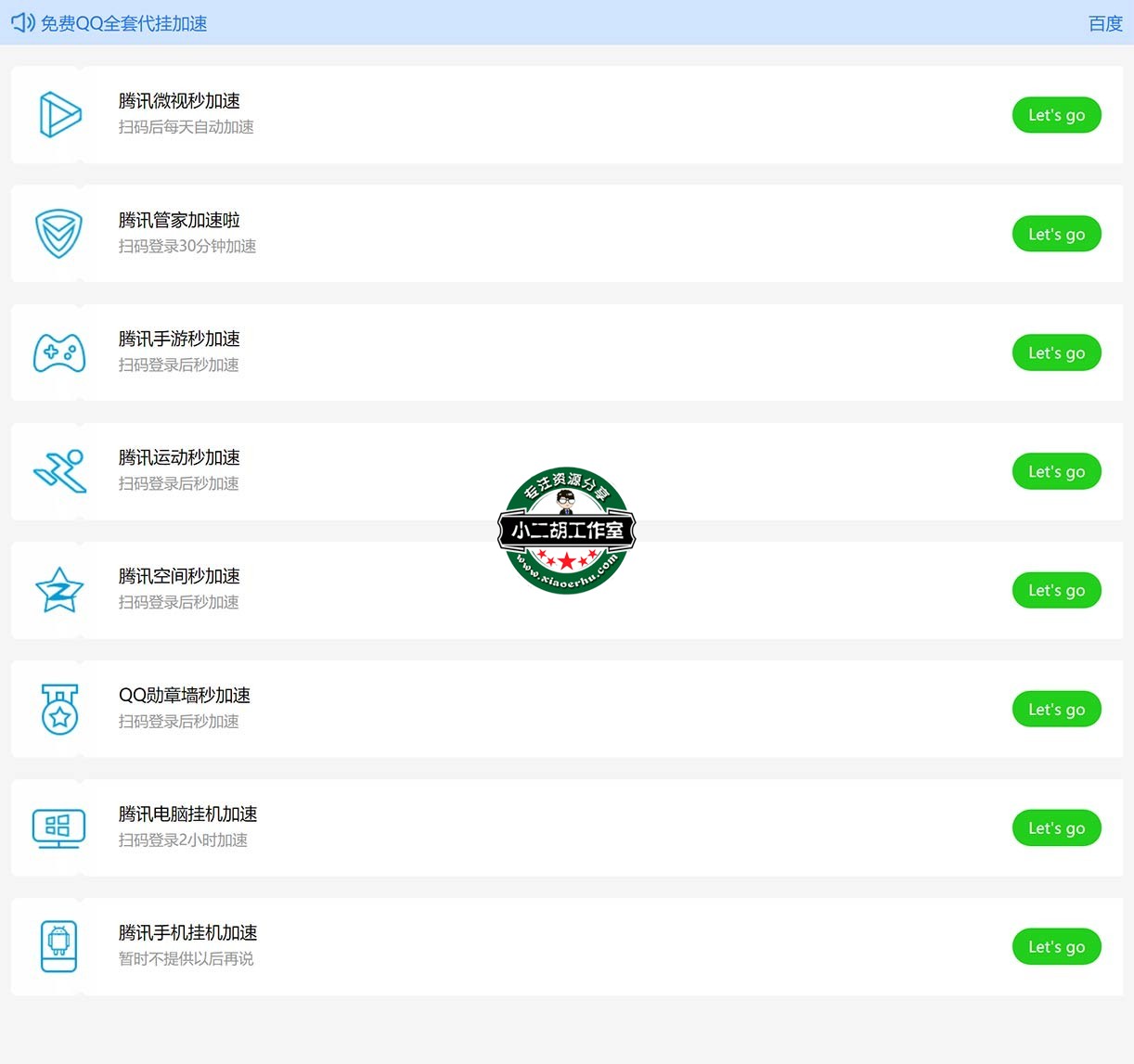The width and height of the screenshot is (1134, 1064).
Task: Click the Tencent Sports running figure icon
Action: pyautogui.click(x=60, y=471)
